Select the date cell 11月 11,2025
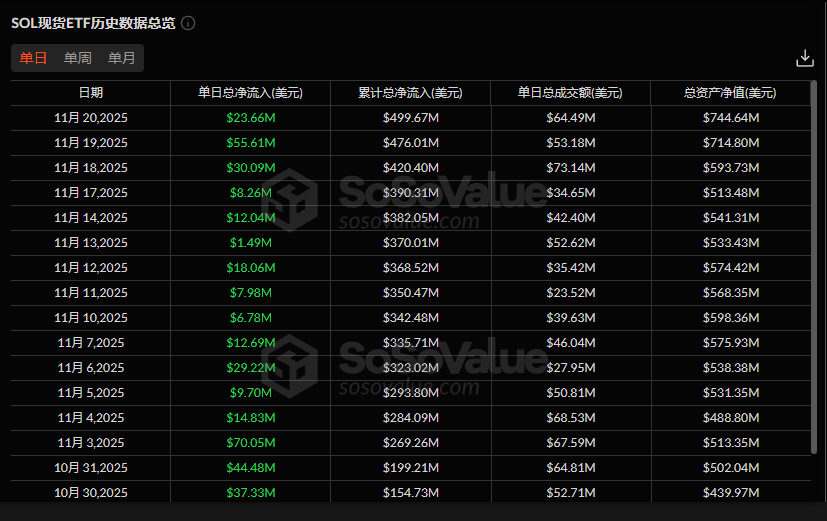Screen dimensions: 827x521 [x=91, y=293]
